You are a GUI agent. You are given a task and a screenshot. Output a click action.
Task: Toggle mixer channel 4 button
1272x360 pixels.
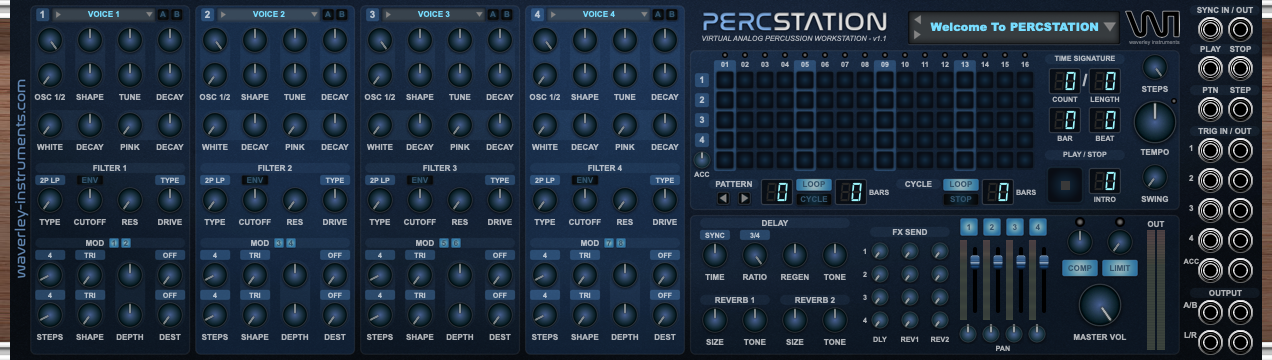[1038, 226]
